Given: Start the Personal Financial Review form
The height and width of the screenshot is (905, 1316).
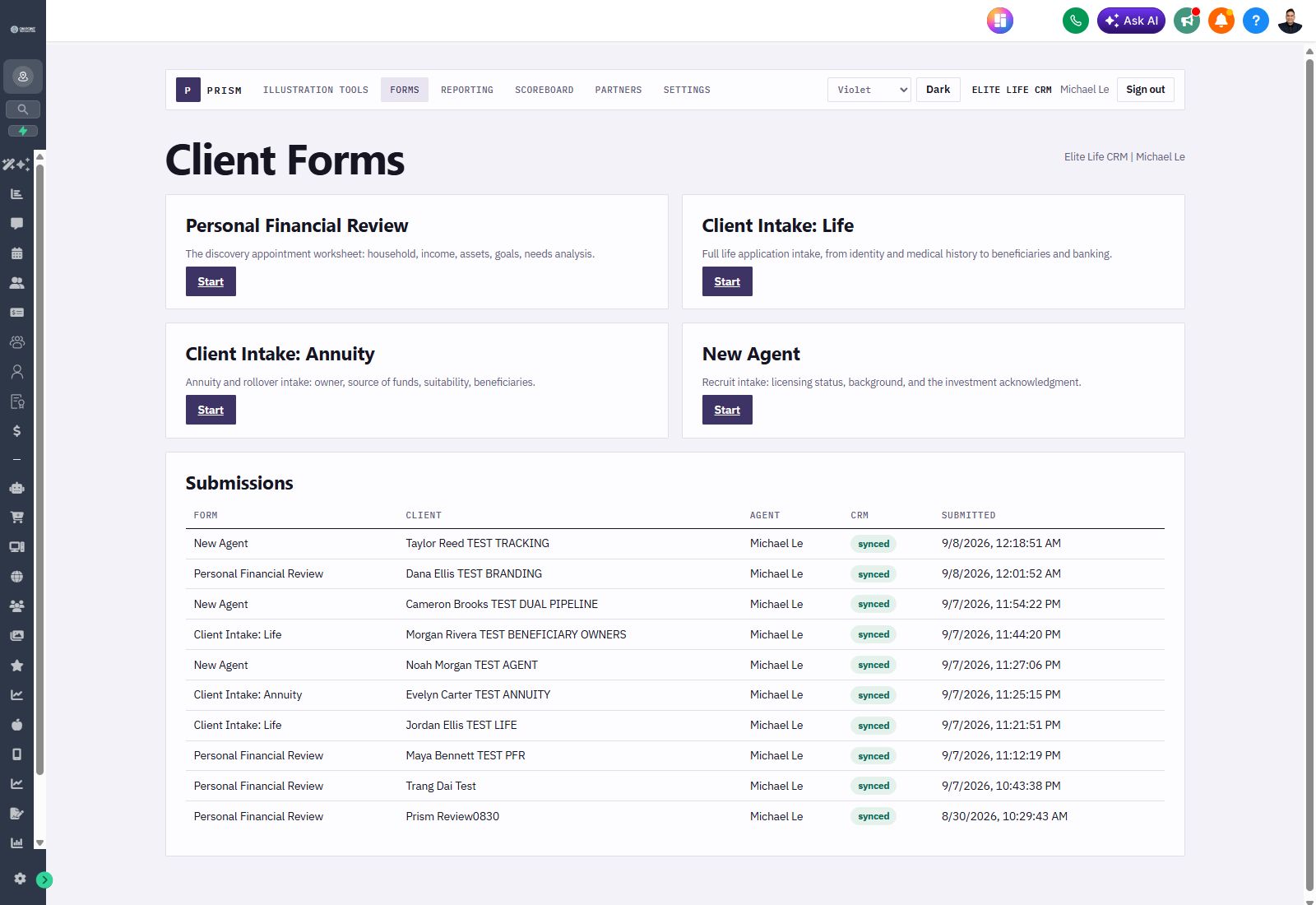Looking at the screenshot, I should click(x=211, y=281).
